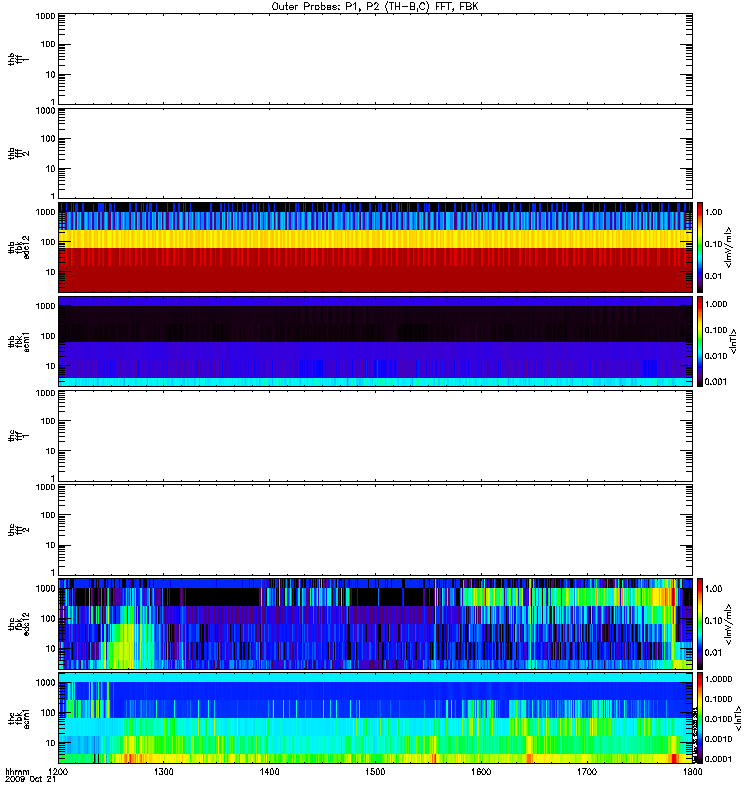Click the "2009 Oct 21" date label
Screen dimensions: 750x800
click(x=31, y=780)
